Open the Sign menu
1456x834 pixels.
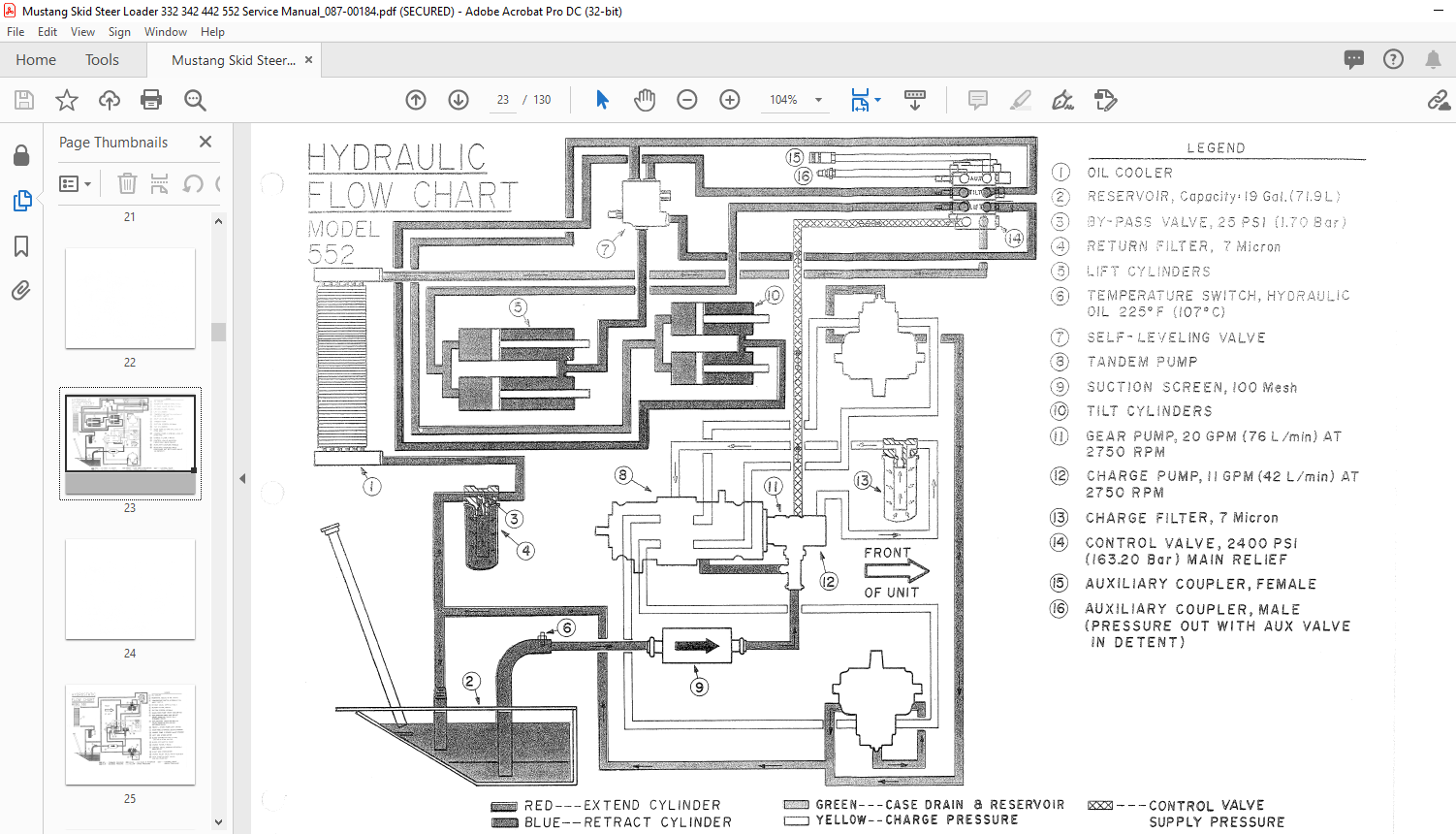119,32
